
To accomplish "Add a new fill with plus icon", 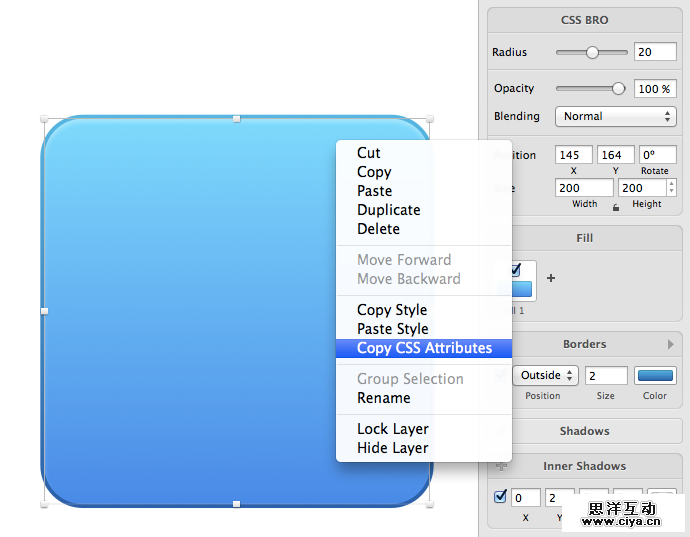I will [x=551, y=278].
